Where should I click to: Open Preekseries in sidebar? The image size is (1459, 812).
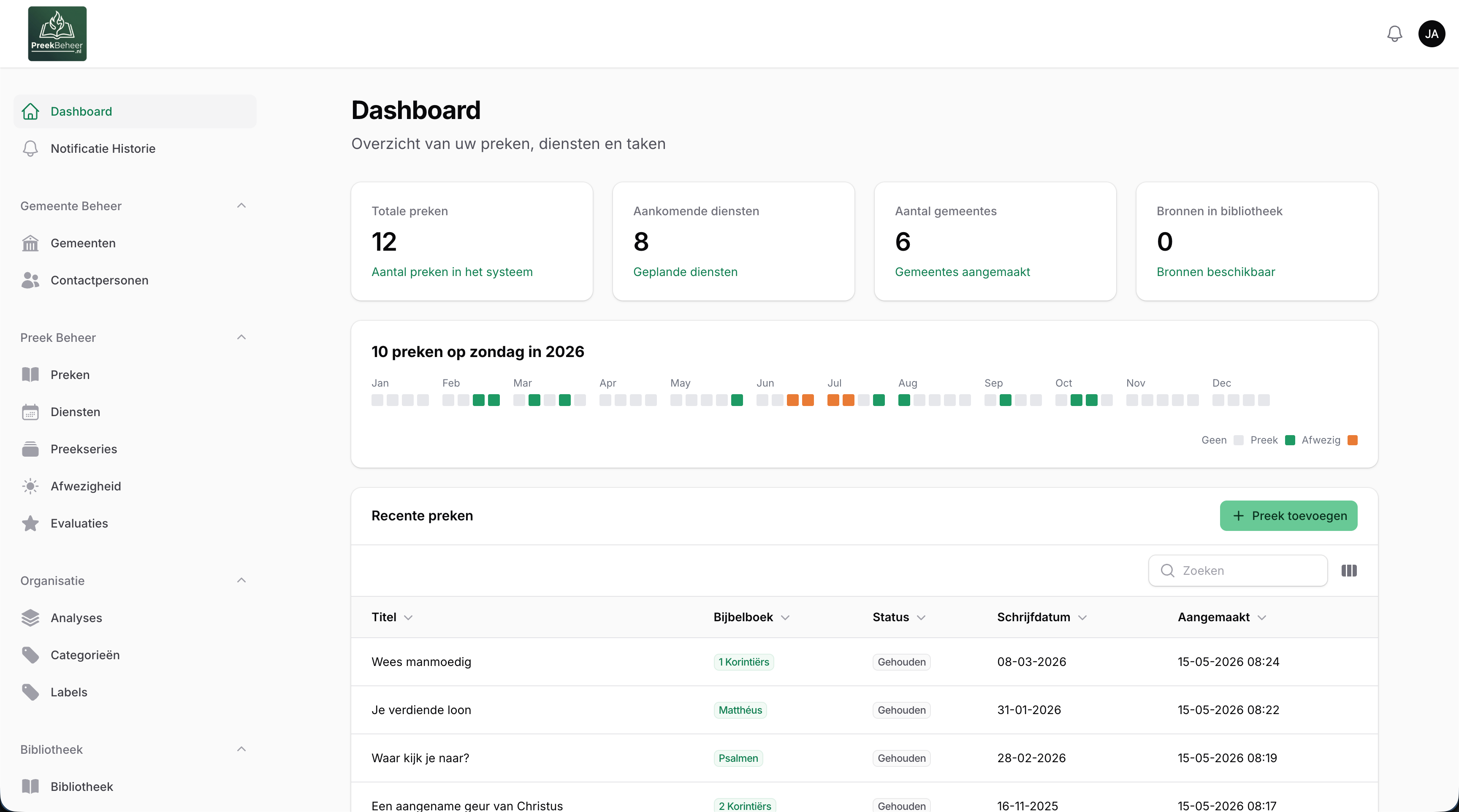pos(135,449)
